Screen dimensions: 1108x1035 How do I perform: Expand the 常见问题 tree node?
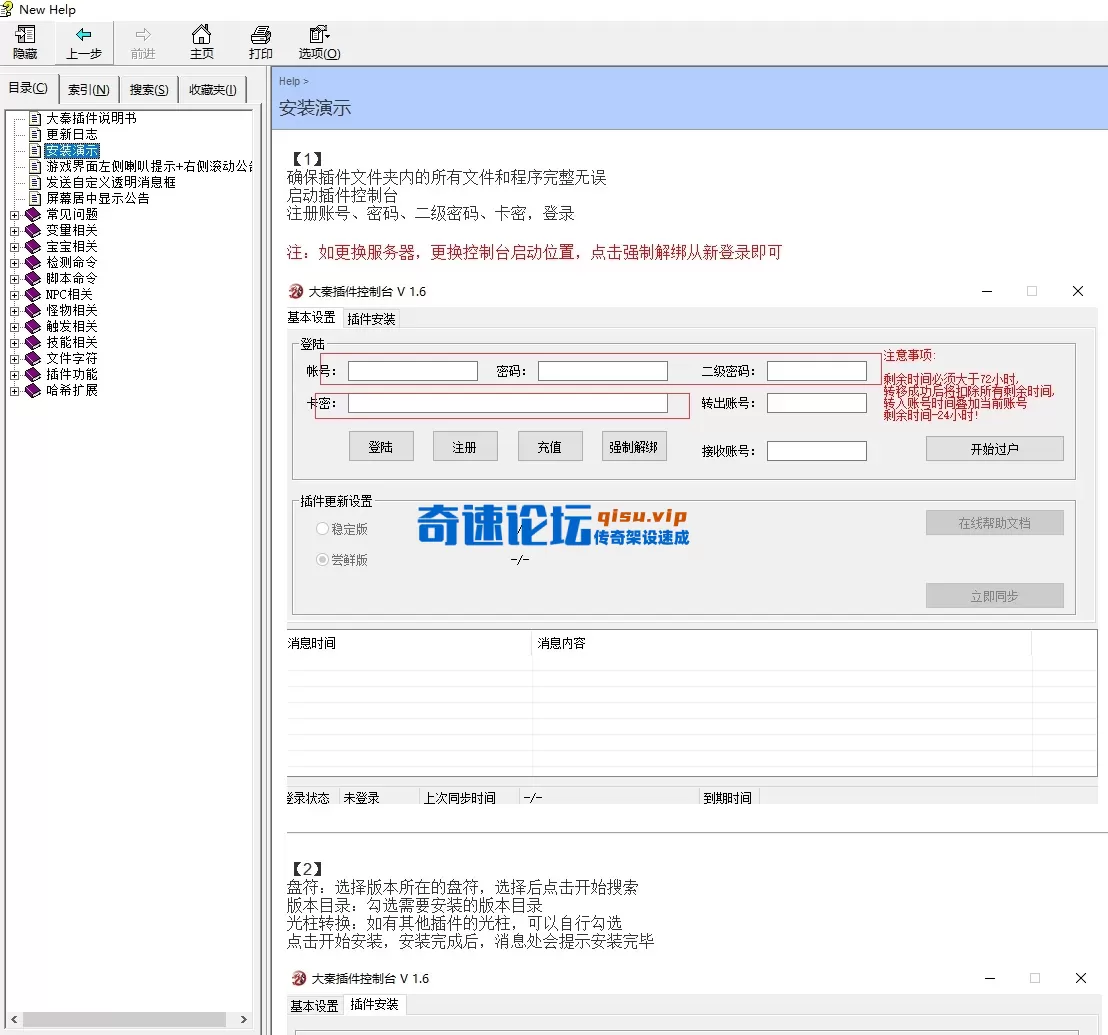pos(14,214)
